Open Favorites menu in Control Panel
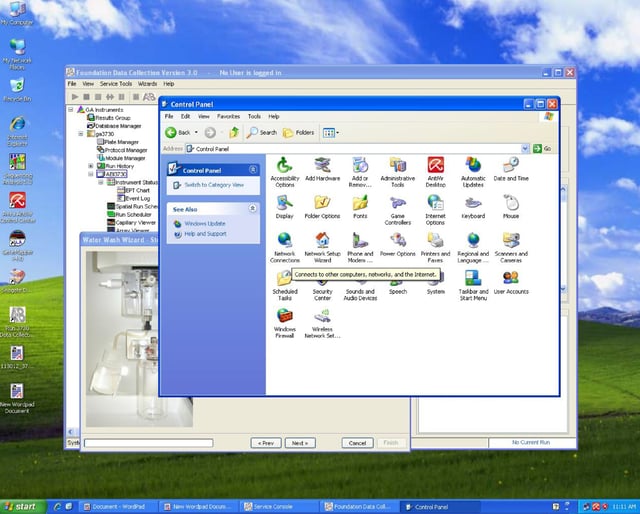The height and width of the screenshot is (514, 640). [x=228, y=116]
